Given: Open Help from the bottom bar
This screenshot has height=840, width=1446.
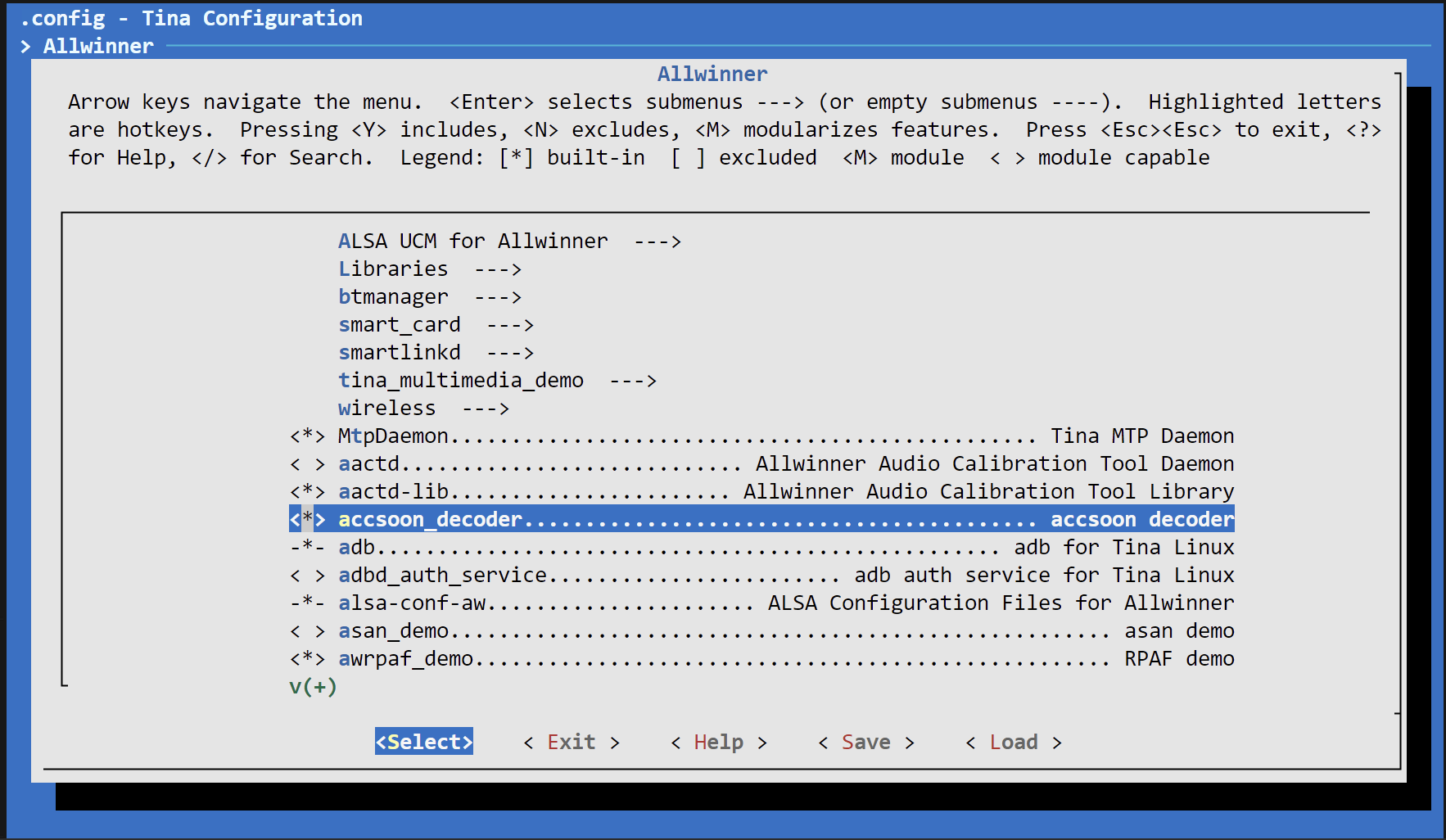Looking at the screenshot, I should (x=718, y=743).
